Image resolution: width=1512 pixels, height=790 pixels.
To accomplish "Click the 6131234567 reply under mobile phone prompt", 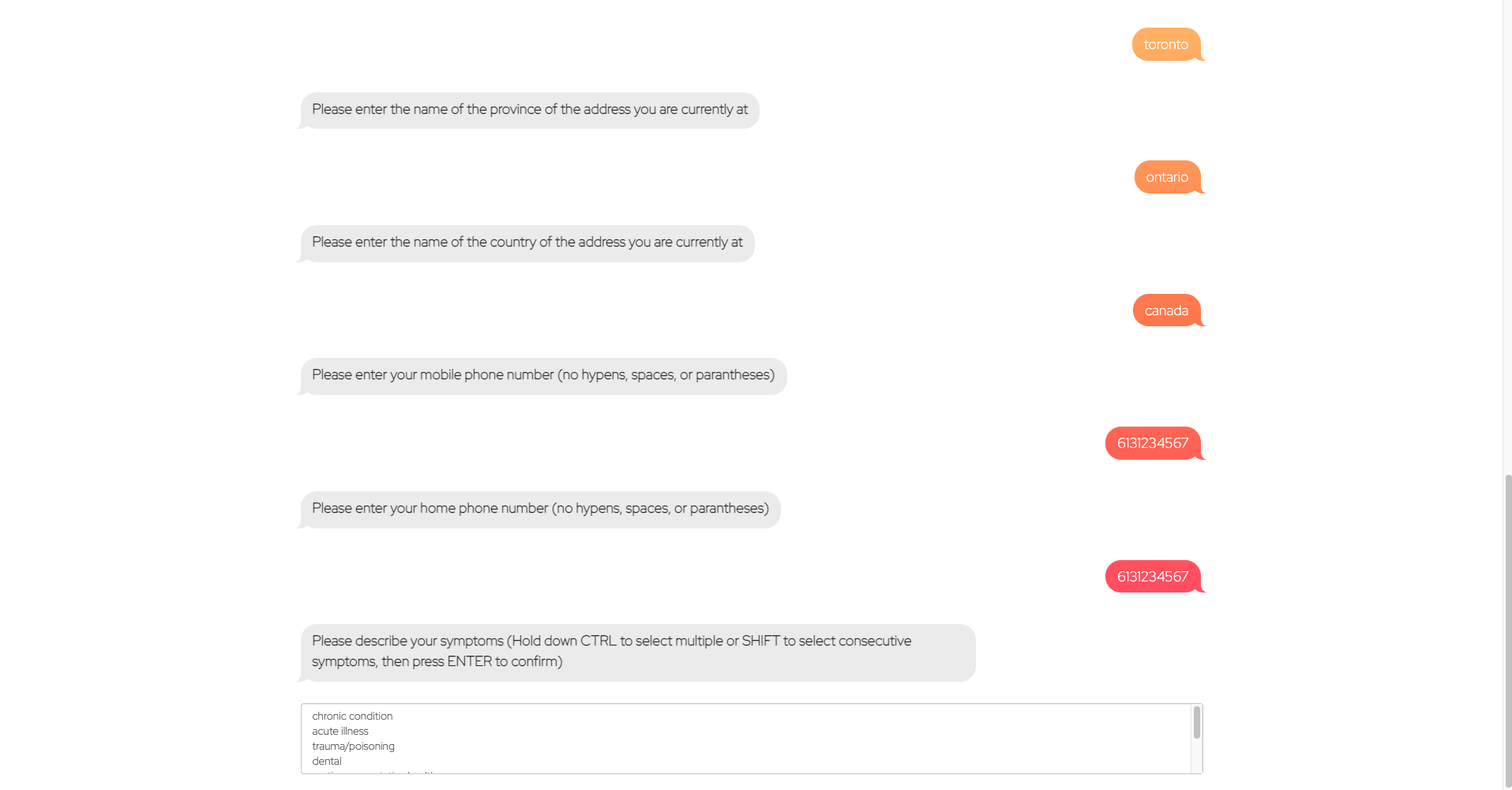I will pyautogui.click(x=1153, y=443).
